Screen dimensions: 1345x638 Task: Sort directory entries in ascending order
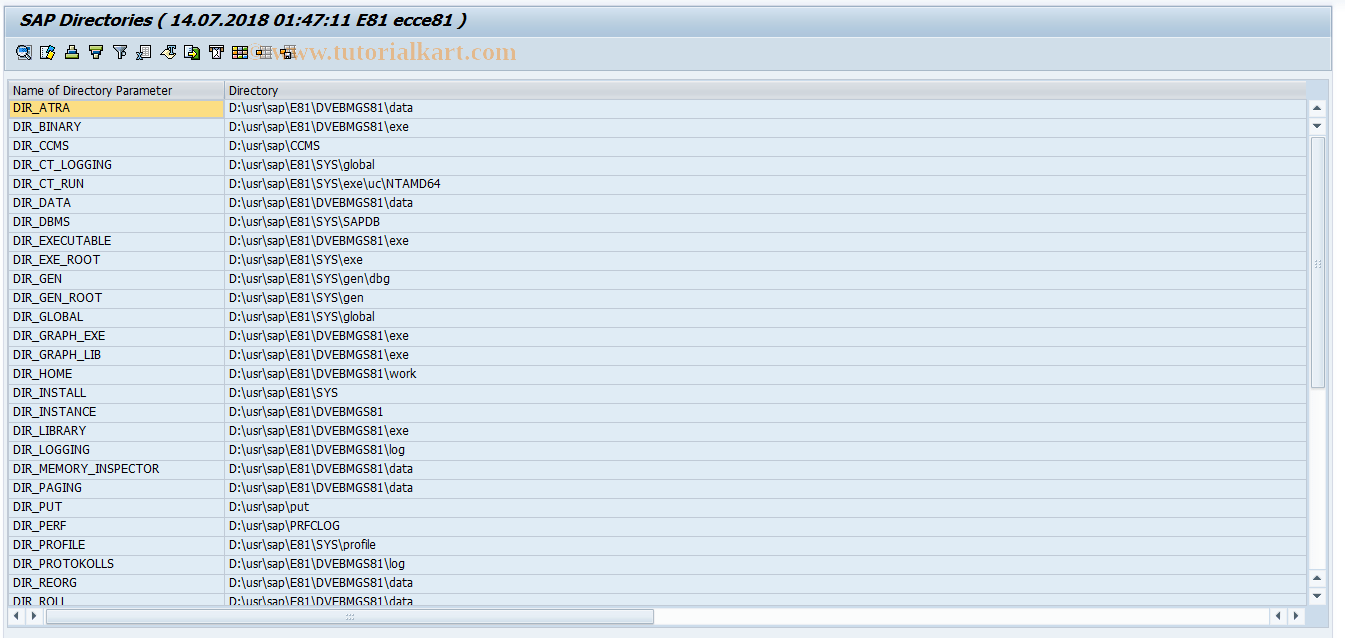tap(71, 52)
